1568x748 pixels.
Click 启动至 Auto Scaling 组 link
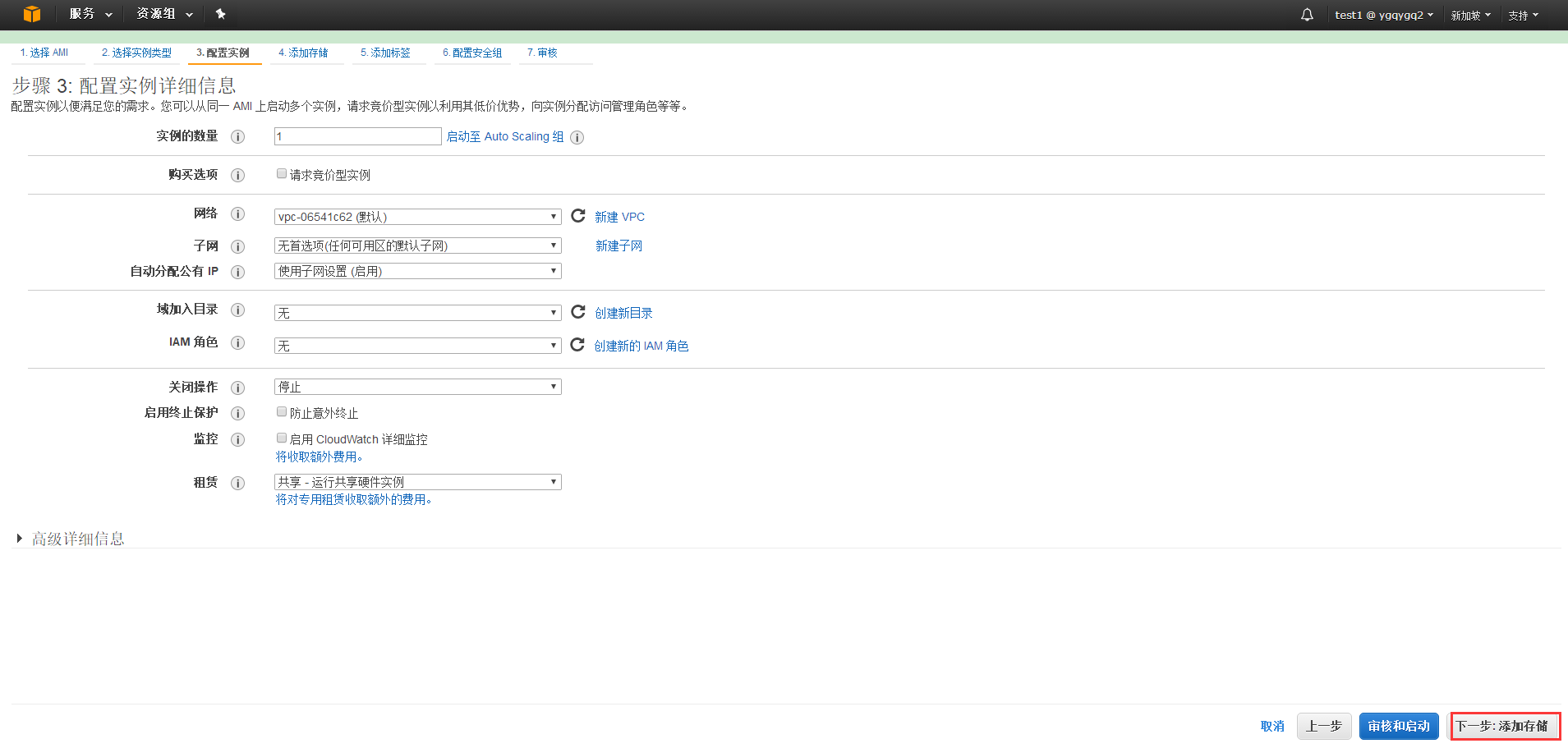505,137
